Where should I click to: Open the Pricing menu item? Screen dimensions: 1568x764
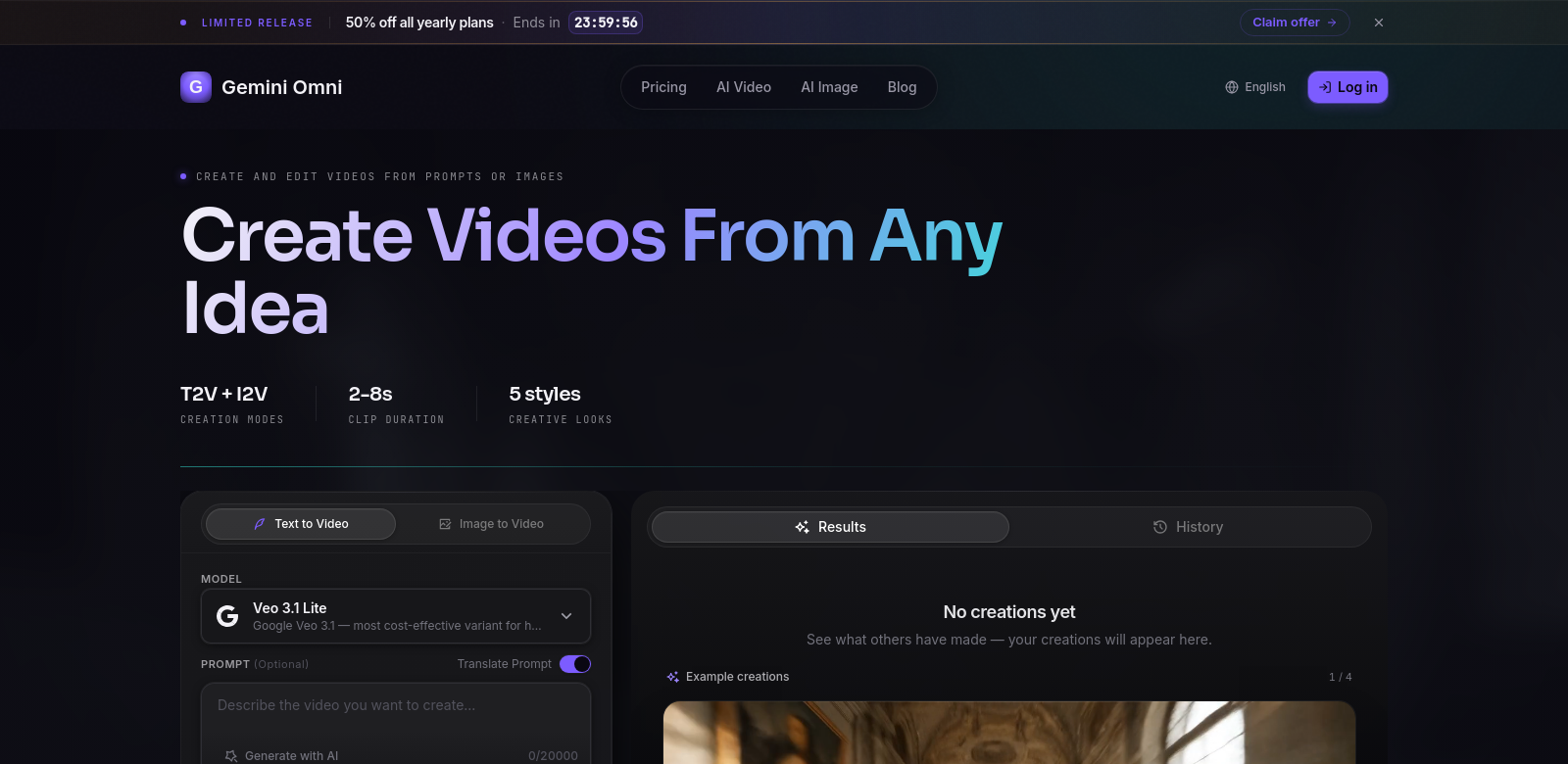click(x=663, y=87)
